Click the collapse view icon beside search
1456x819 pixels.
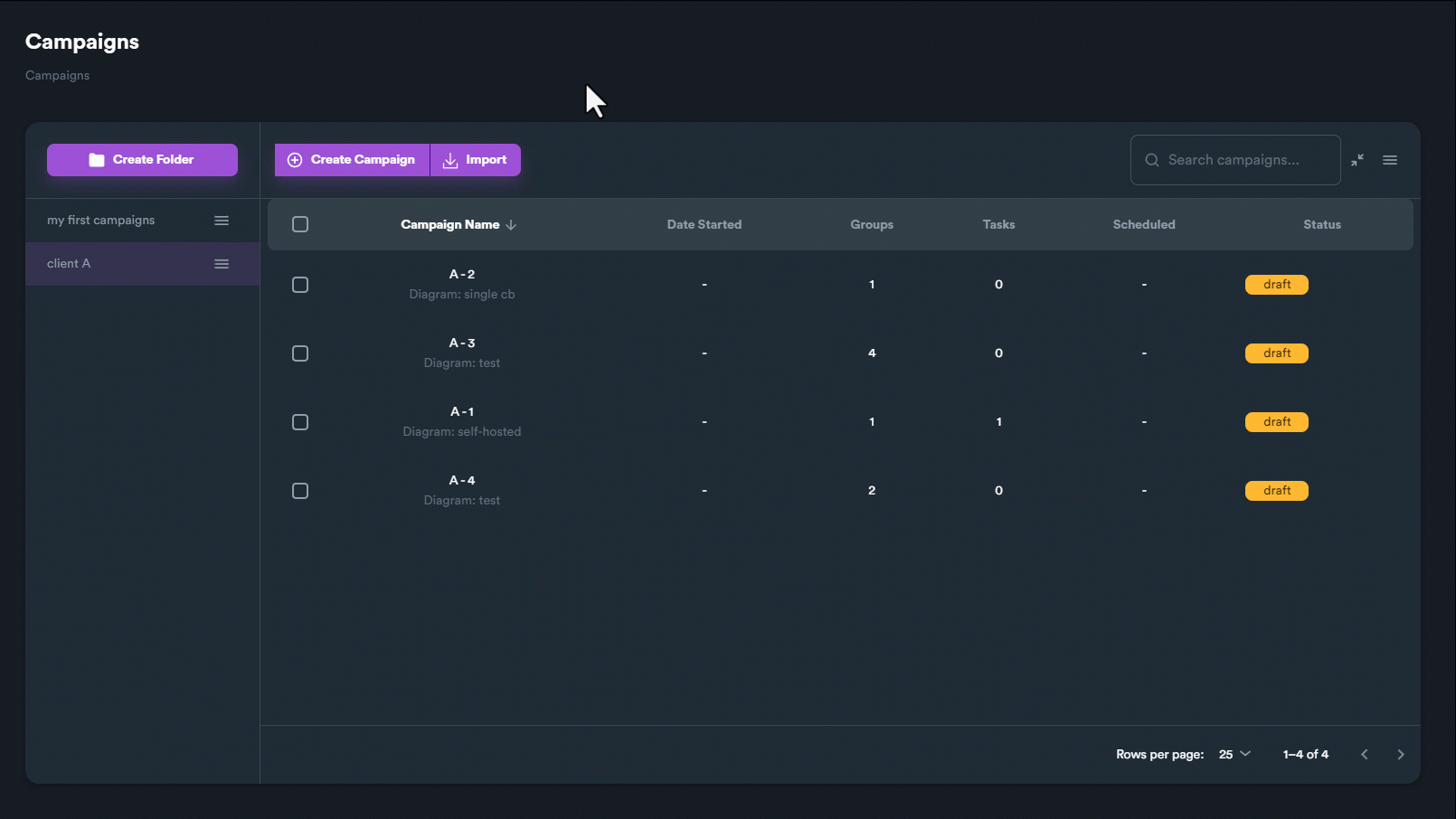[x=1357, y=160]
